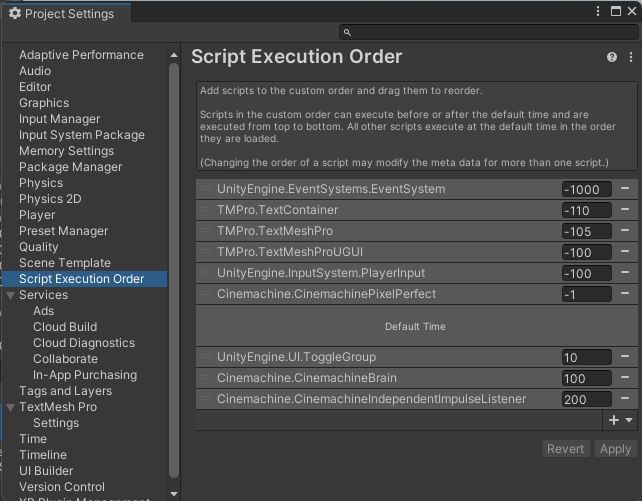Grab the drag handle of CinemachineBrain row
The image size is (642, 501).
(x=206, y=377)
